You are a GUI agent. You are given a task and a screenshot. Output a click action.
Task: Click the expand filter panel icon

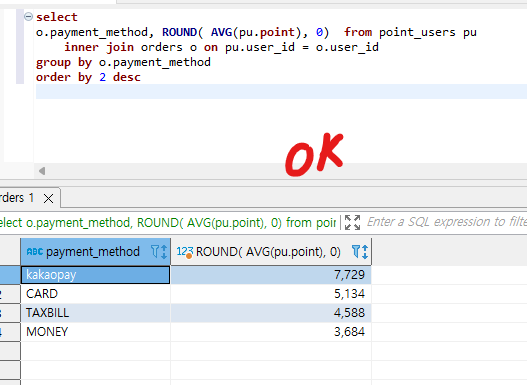point(353,222)
